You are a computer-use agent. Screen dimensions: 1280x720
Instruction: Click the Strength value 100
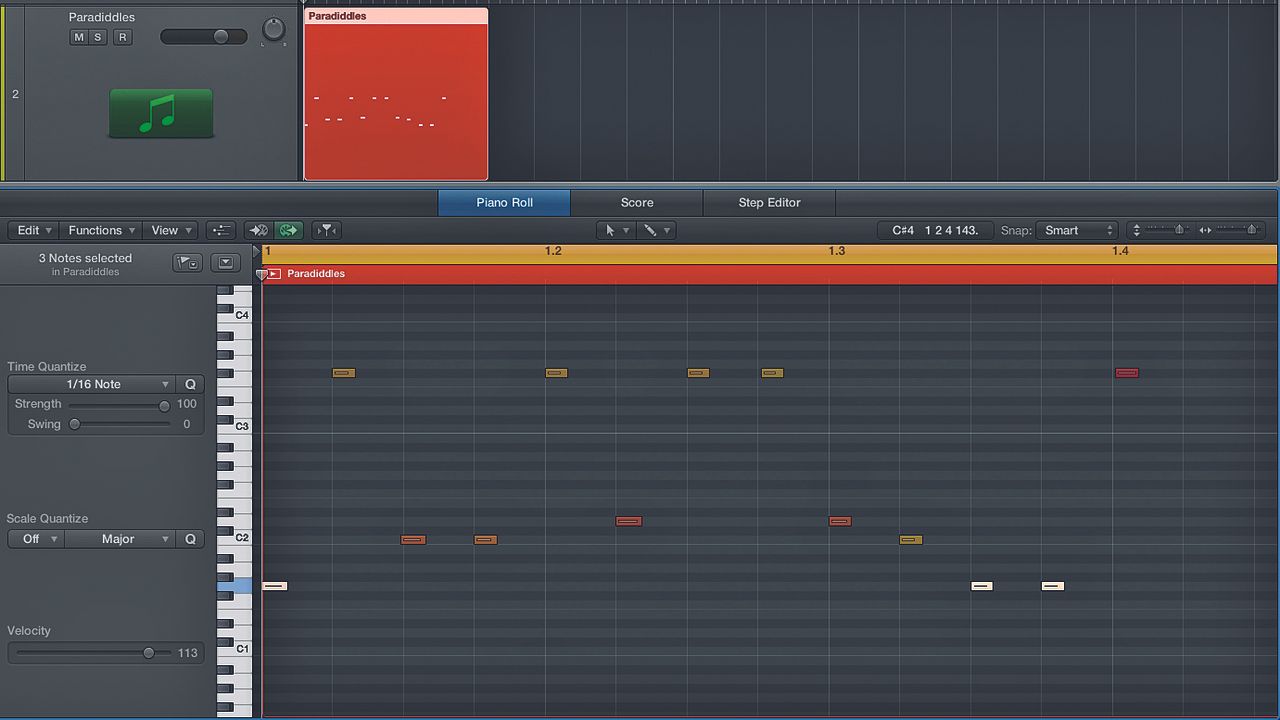pyautogui.click(x=186, y=404)
